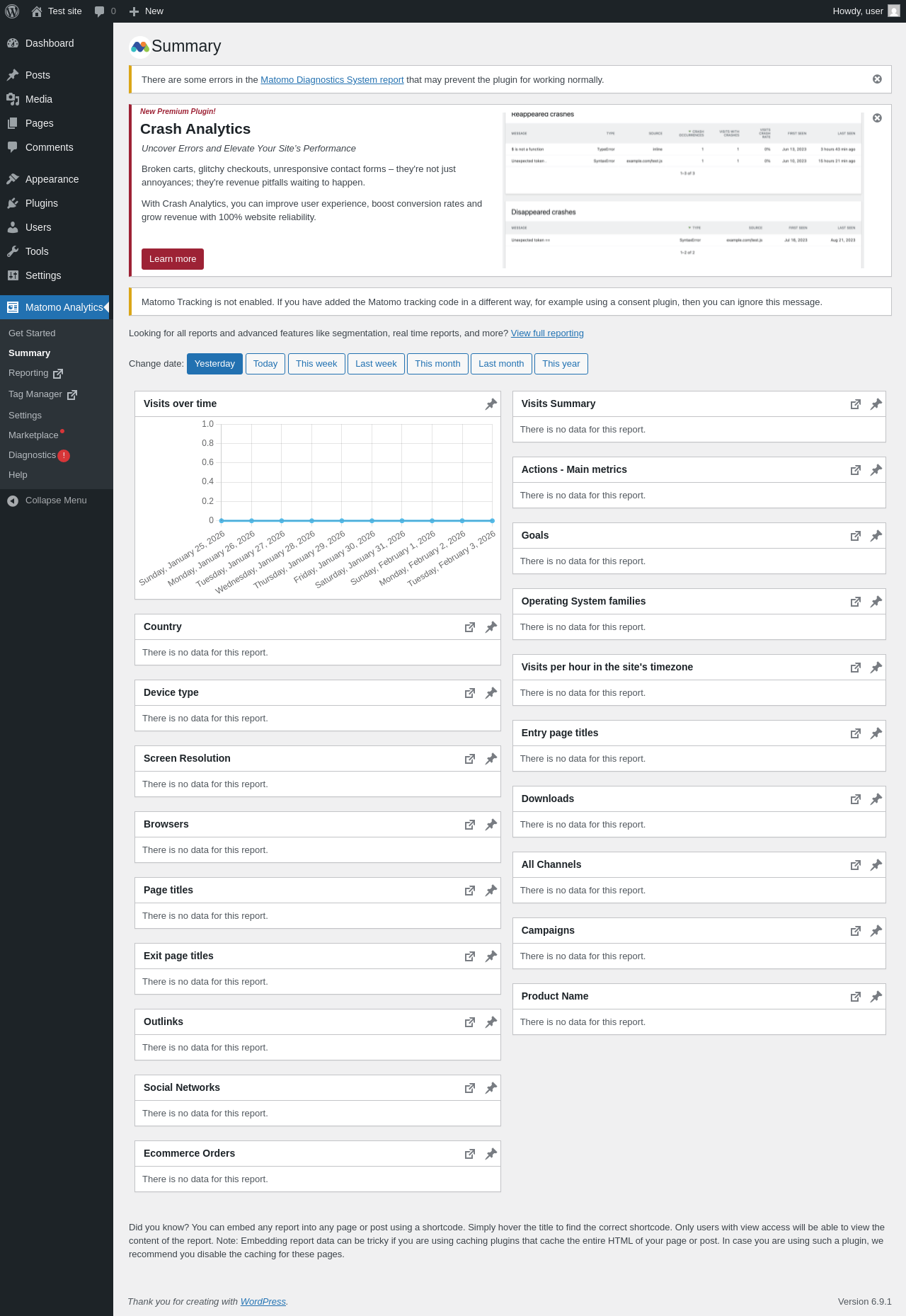
Task: Go to Dashboard in sidebar
Action: (57, 43)
